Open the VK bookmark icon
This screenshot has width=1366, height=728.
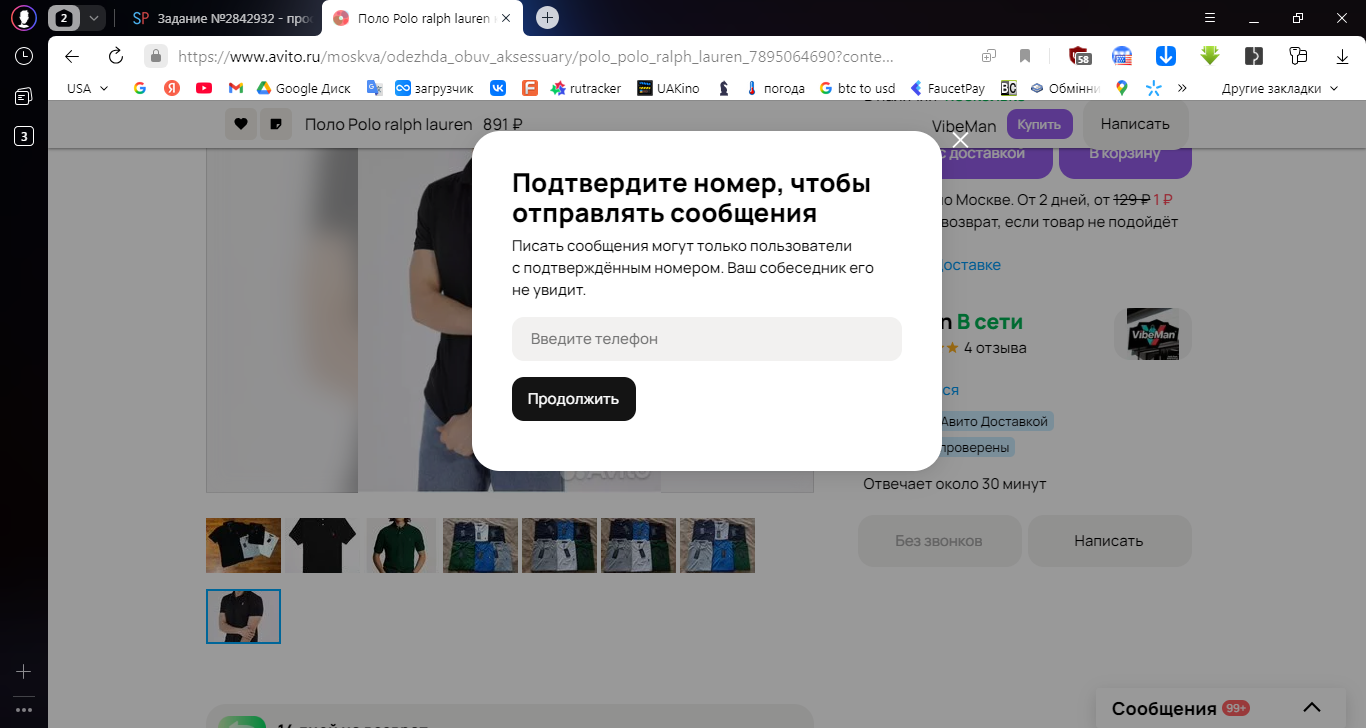[498, 88]
